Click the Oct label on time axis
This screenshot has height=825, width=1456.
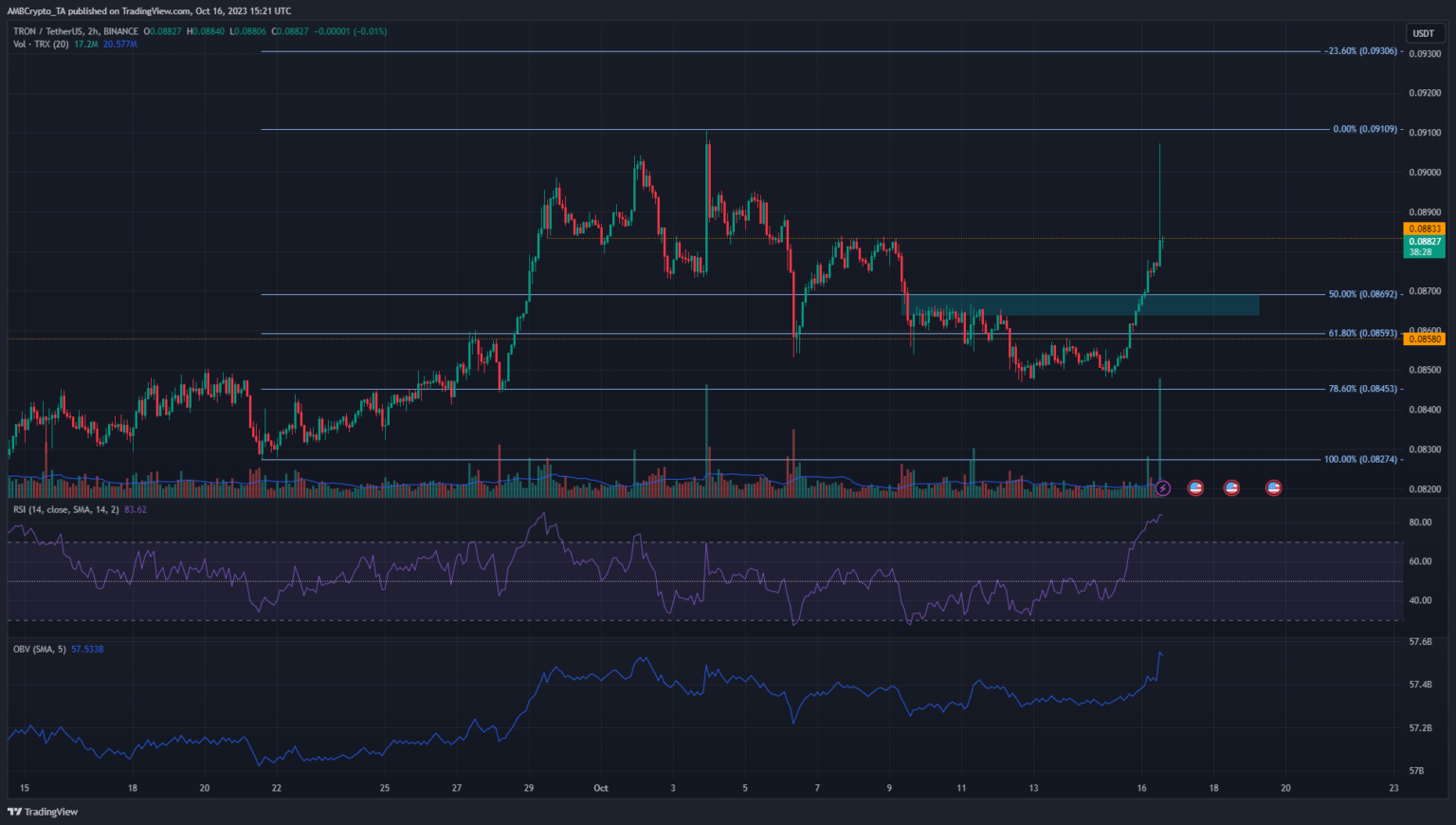(600, 788)
